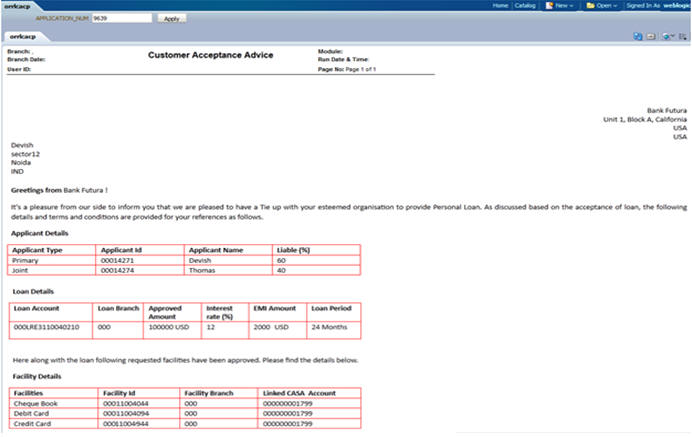
Task: Click the '24 Months' loan period
Action: point(329,327)
